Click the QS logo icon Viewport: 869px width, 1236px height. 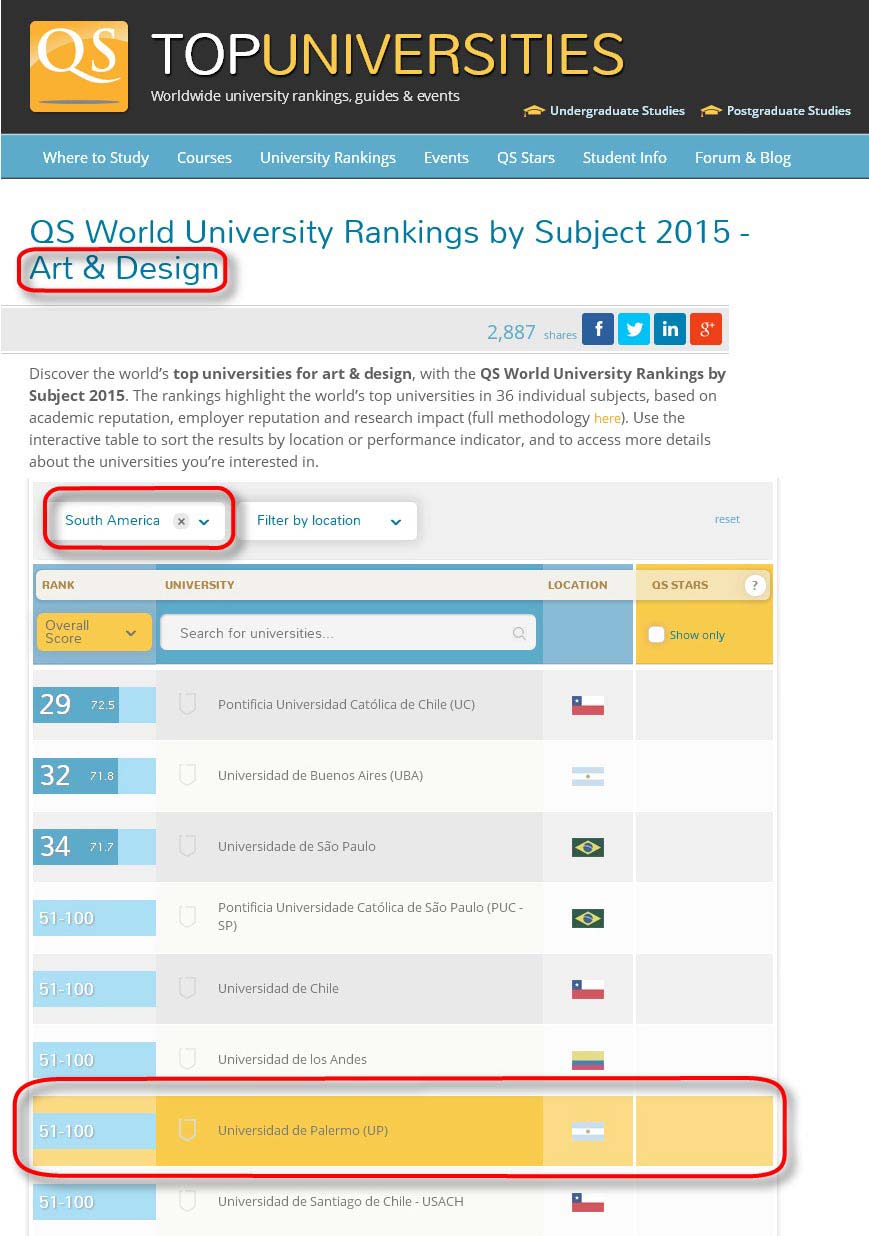[79, 66]
